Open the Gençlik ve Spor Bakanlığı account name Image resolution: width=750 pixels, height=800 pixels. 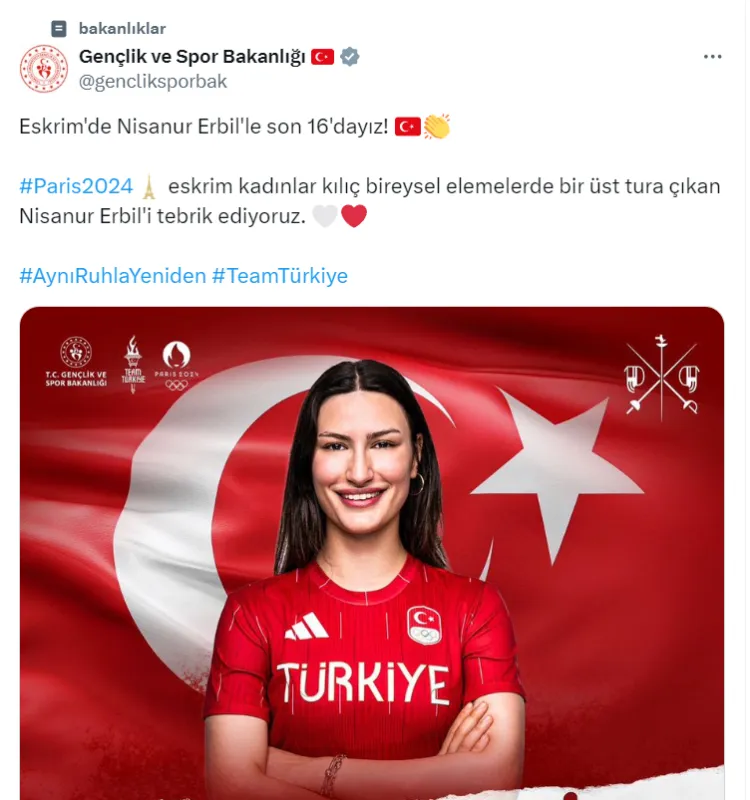(192, 57)
